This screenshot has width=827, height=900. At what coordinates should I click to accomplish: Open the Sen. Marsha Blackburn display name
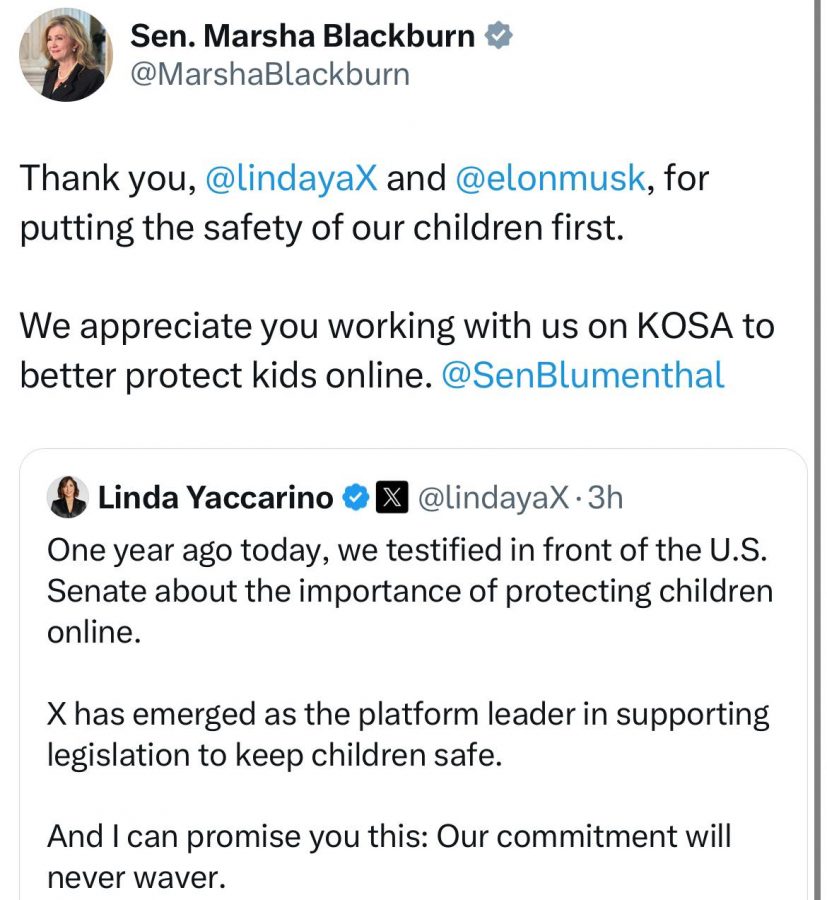tap(303, 36)
